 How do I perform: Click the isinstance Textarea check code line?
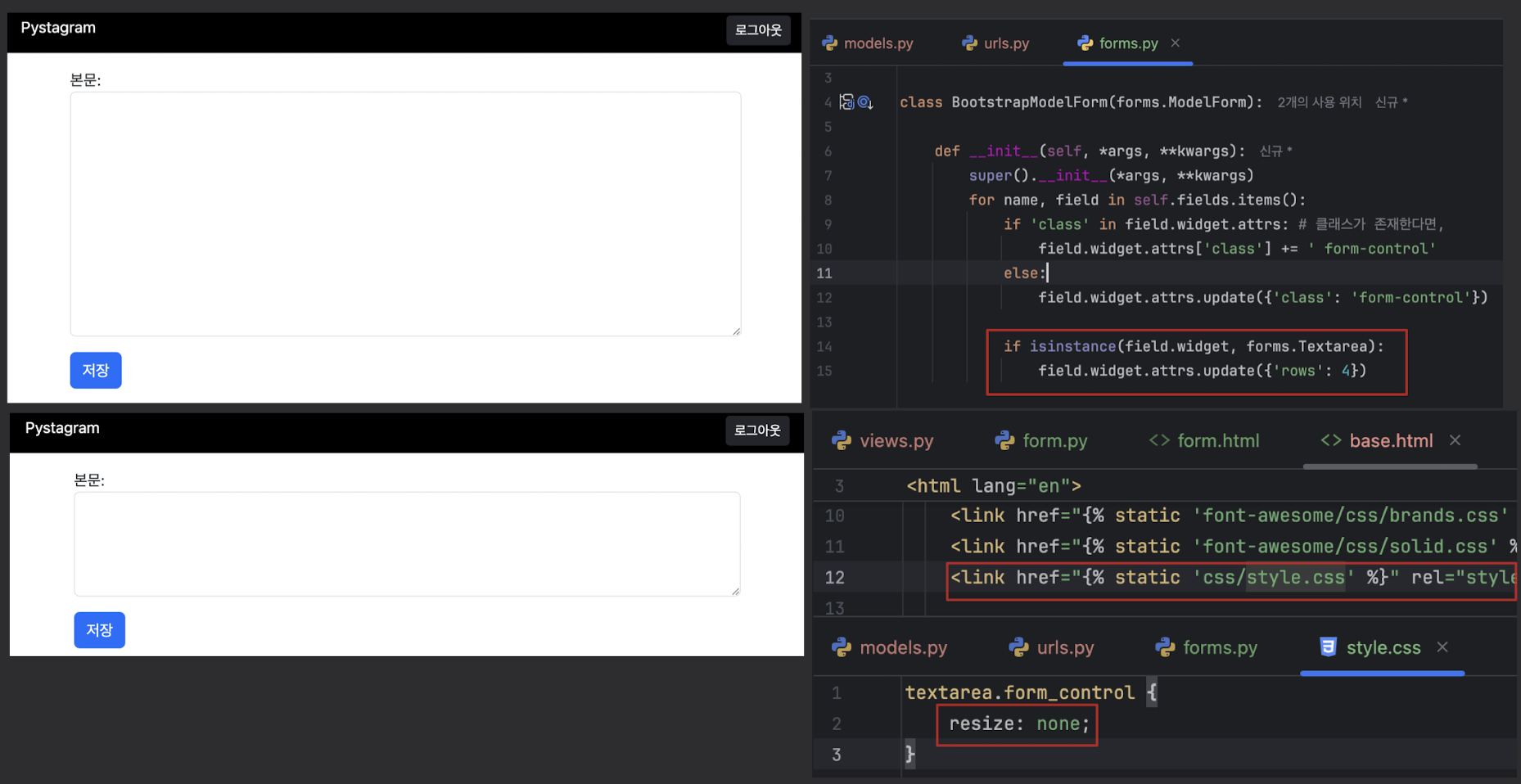coord(1194,346)
